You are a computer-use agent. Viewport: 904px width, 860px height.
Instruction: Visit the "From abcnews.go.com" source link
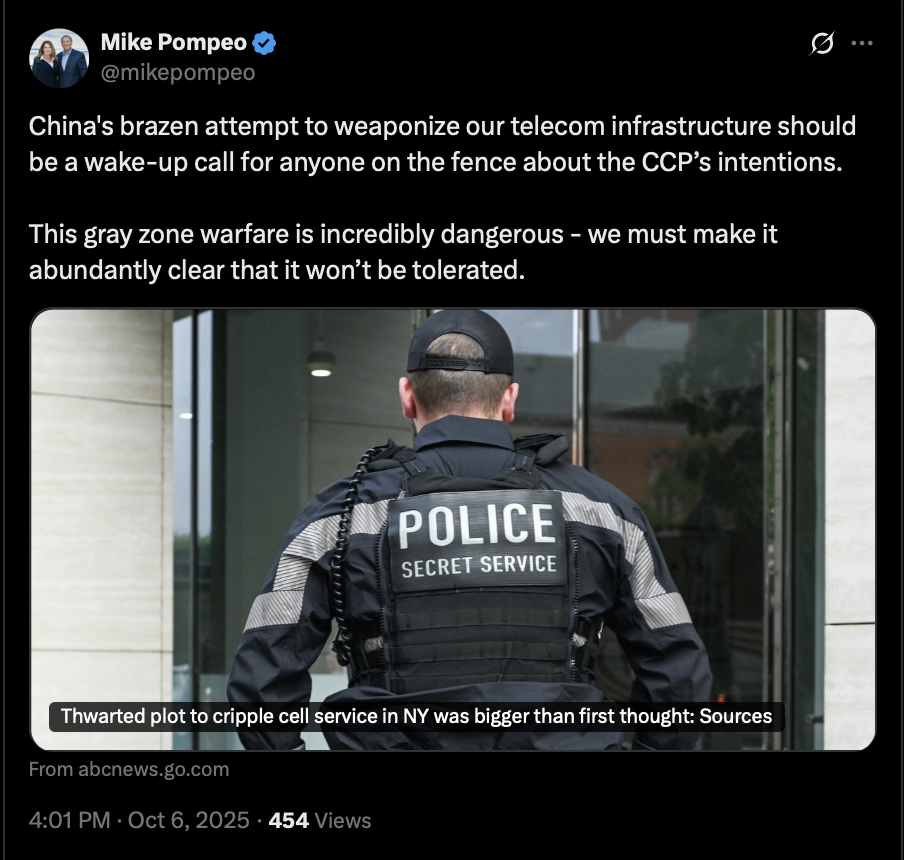click(129, 769)
